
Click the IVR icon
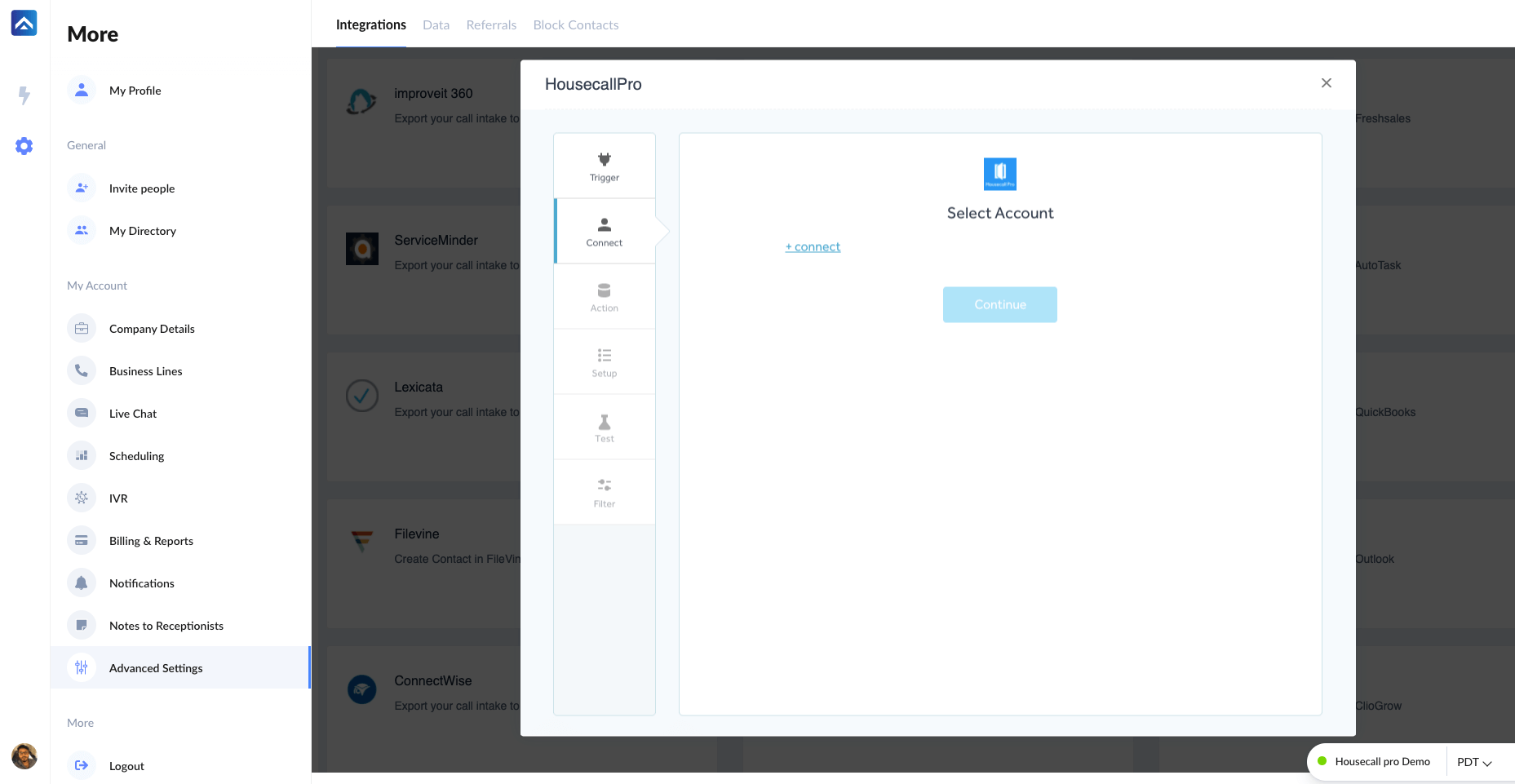click(82, 498)
